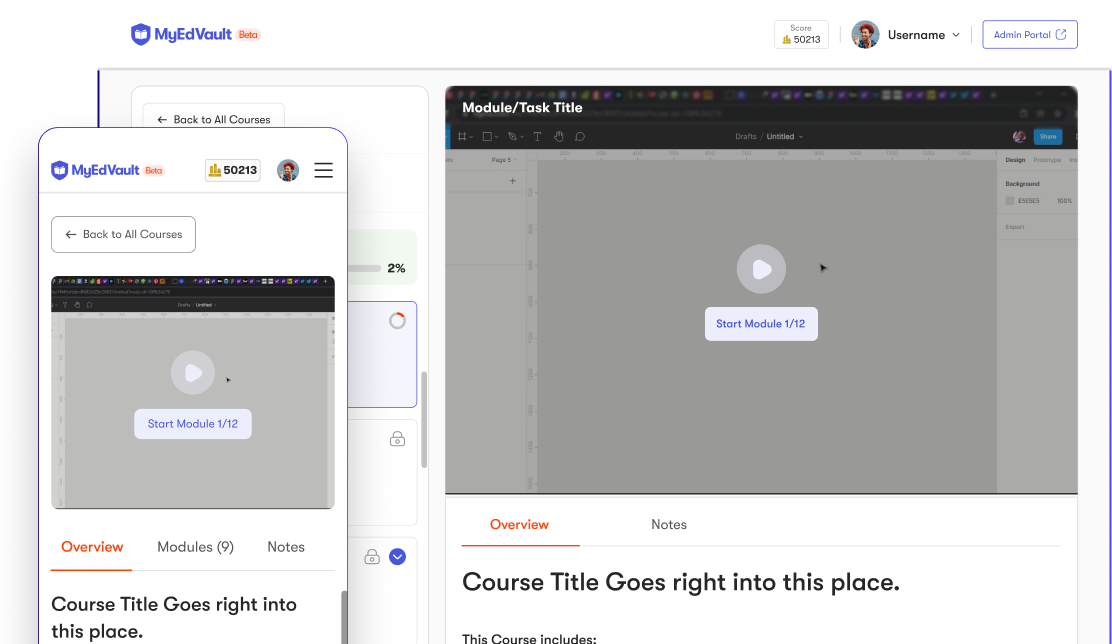
Task: Select the Text tool in video toolbar
Action: 538,136
